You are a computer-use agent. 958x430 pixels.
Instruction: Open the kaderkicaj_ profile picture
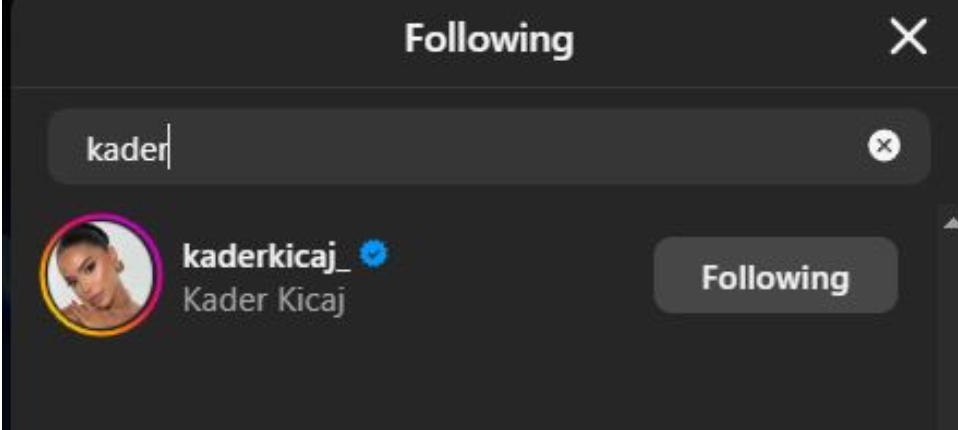coord(101,274)
